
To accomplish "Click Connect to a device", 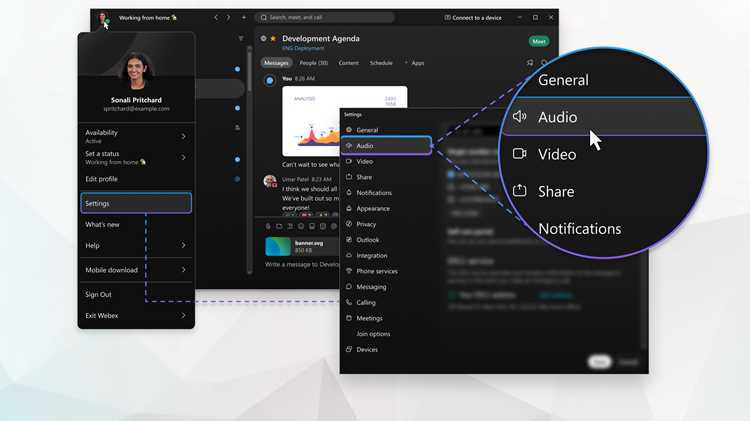I will (x=473, y=18).
